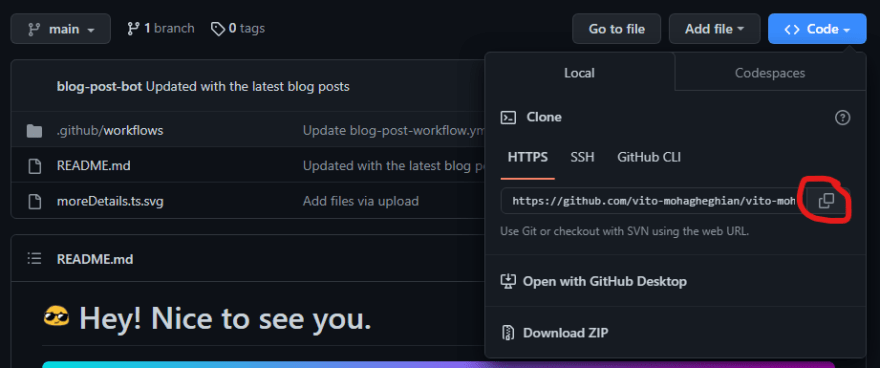Open the 'Add files via upload' commit message
880x368 pixels.
361,201
